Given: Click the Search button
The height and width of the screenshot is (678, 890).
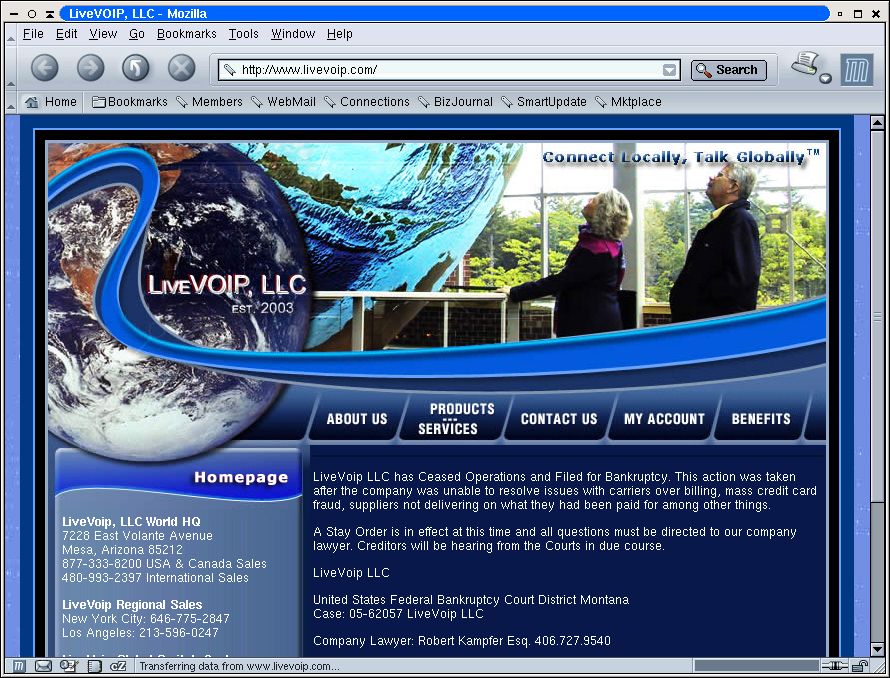Looking at the screenshot, I should tap(728, 70).
